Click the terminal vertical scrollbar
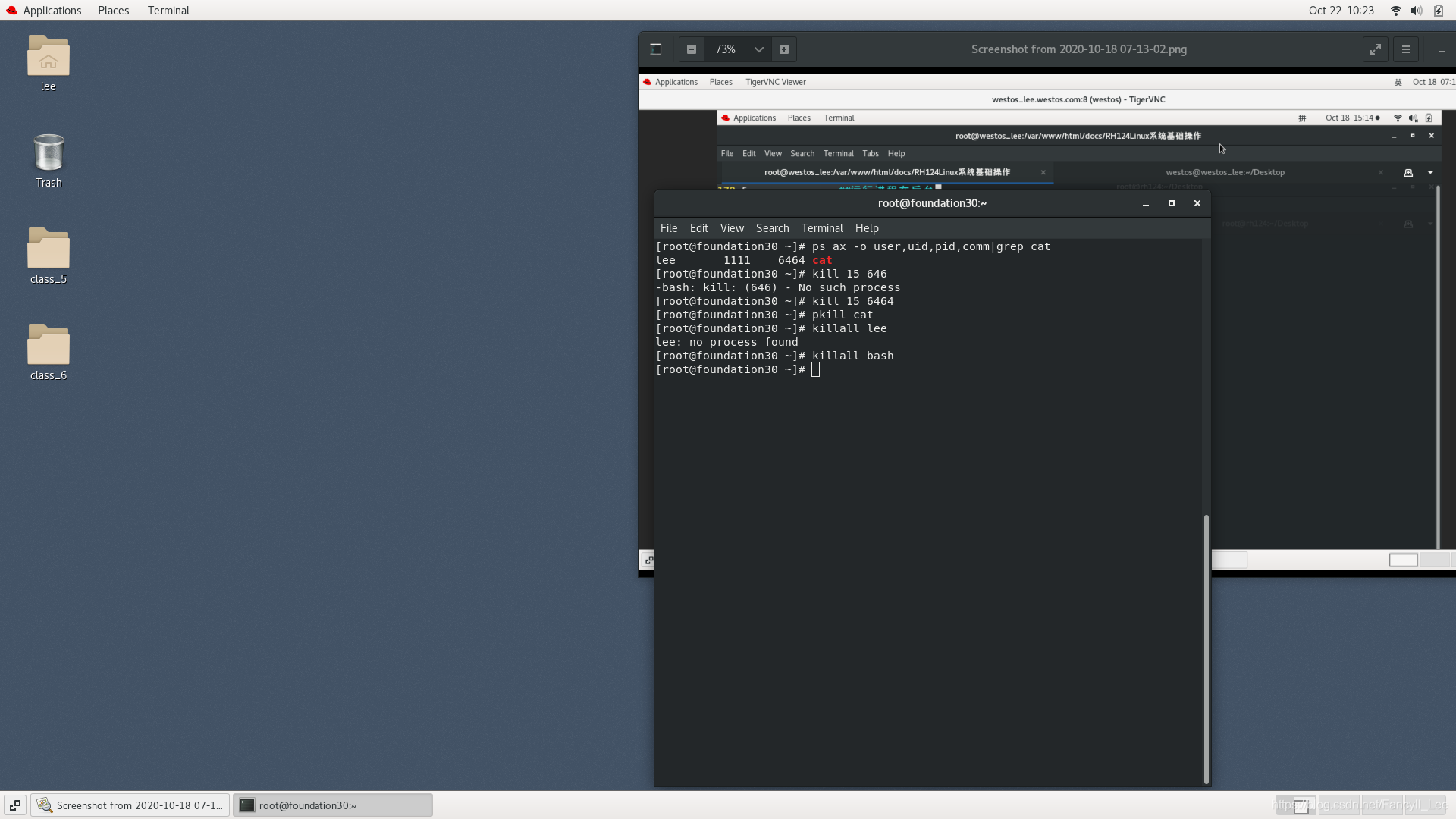1456x819 pixels. click(1206, 648)
